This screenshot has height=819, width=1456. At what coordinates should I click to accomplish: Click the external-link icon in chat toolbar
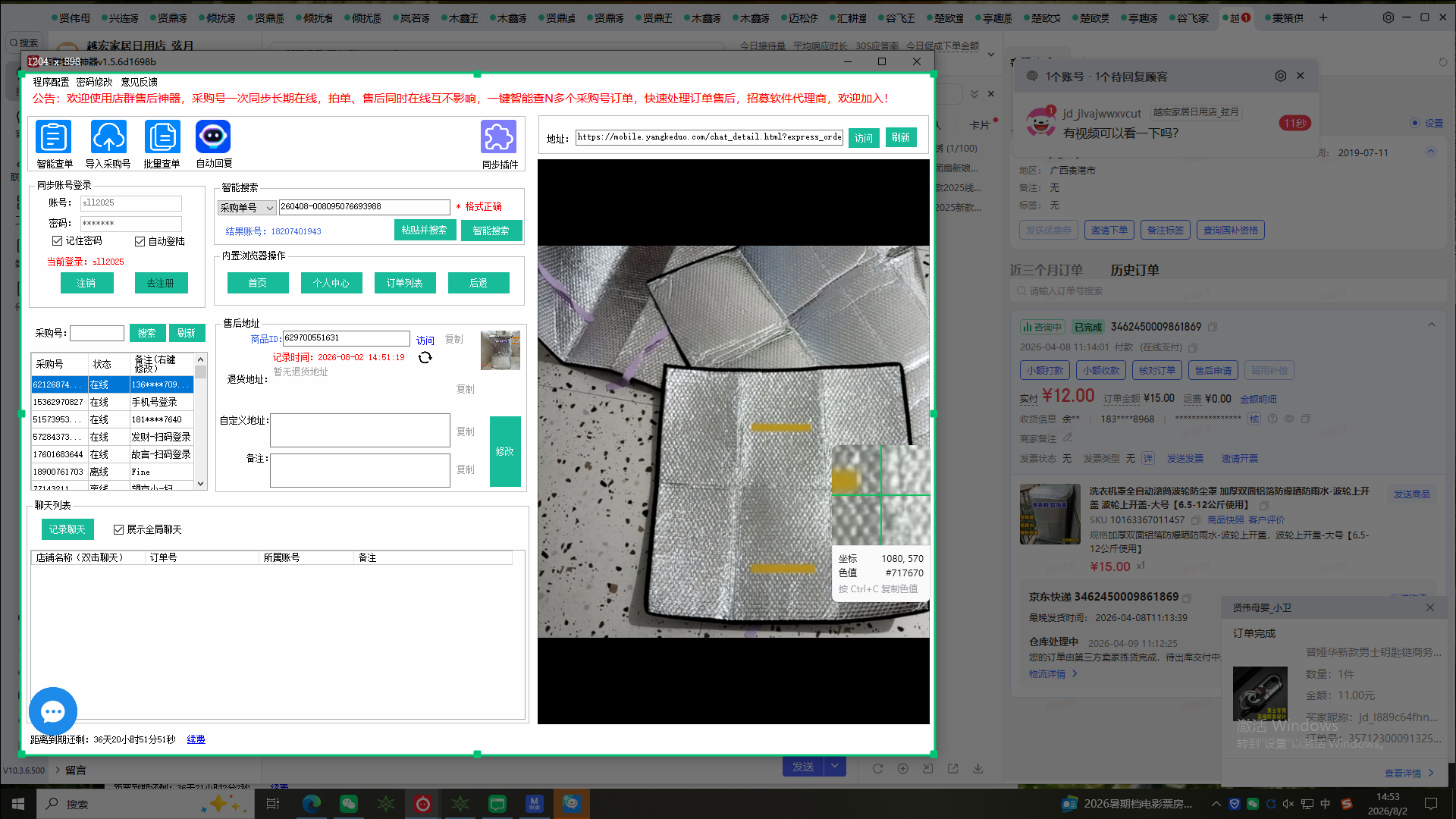pyautogui.click(x=952, y=768)
